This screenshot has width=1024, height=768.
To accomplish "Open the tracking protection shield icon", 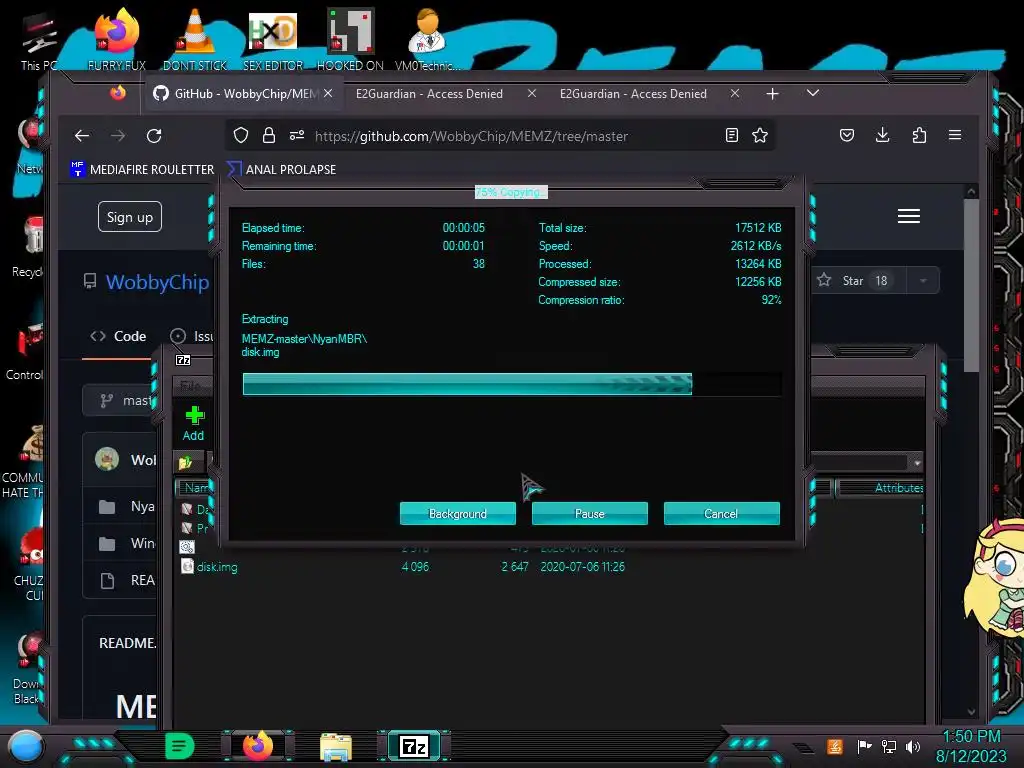I will tap(241, 135).
